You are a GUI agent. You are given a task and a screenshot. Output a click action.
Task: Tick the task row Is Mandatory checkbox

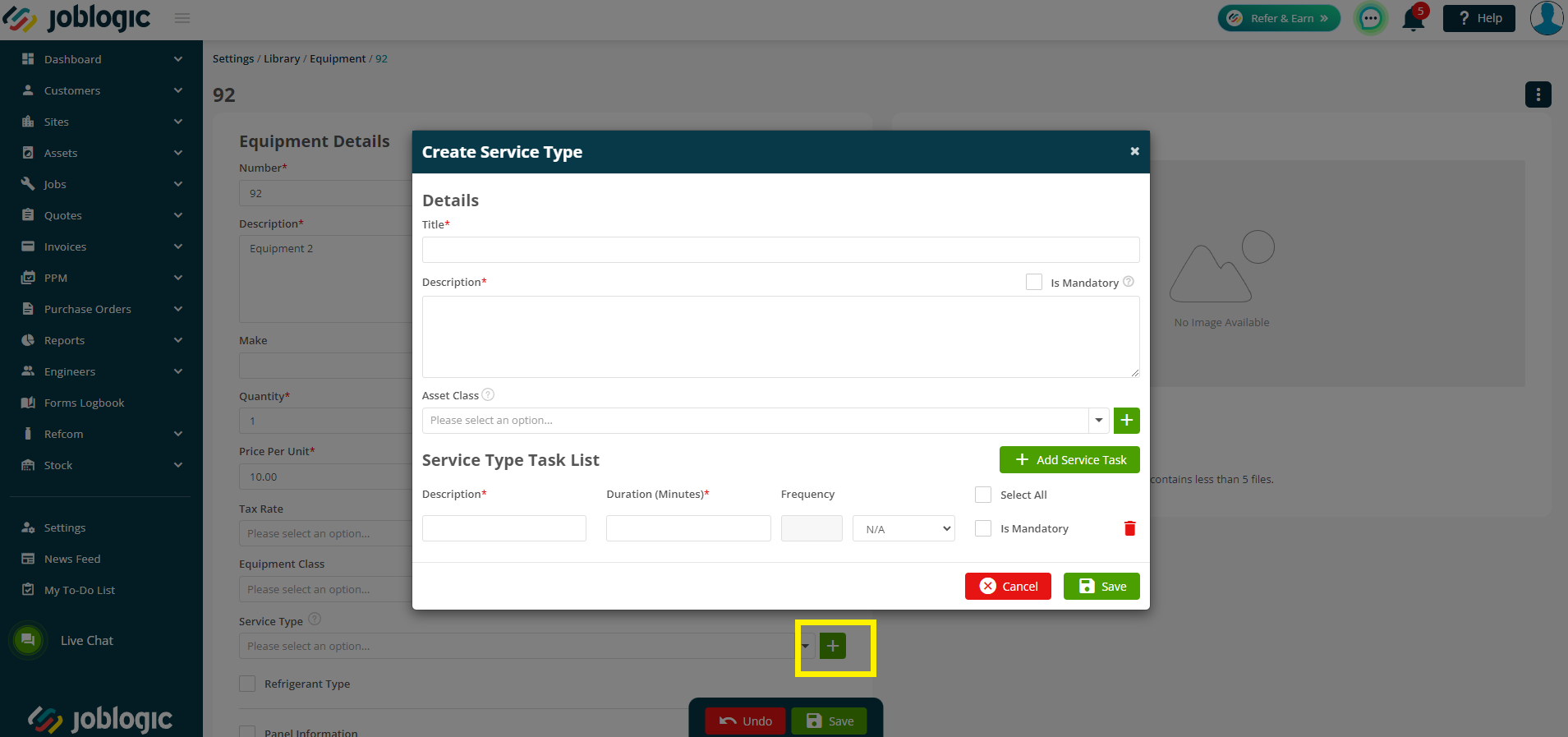983,528
